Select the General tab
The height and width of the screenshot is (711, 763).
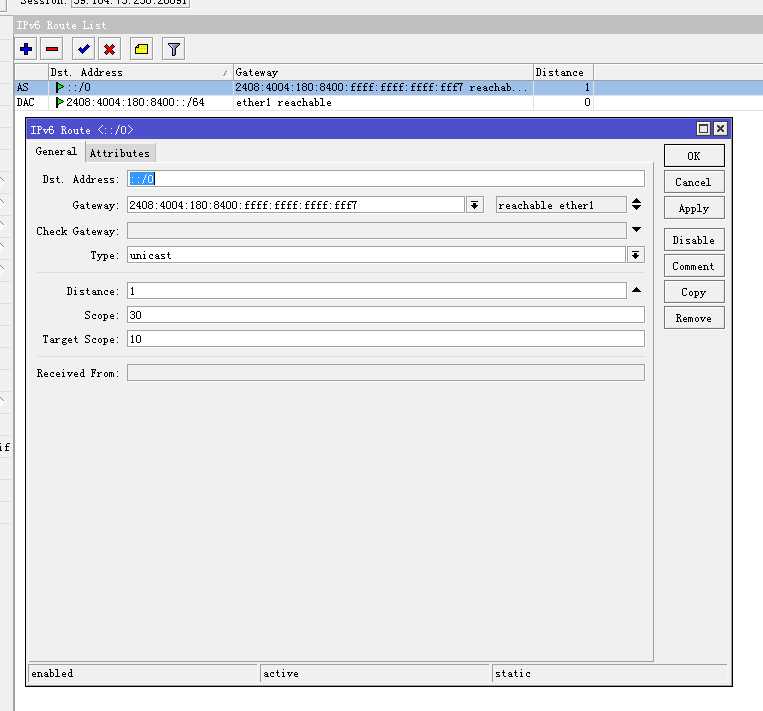[x=56, y=152]
